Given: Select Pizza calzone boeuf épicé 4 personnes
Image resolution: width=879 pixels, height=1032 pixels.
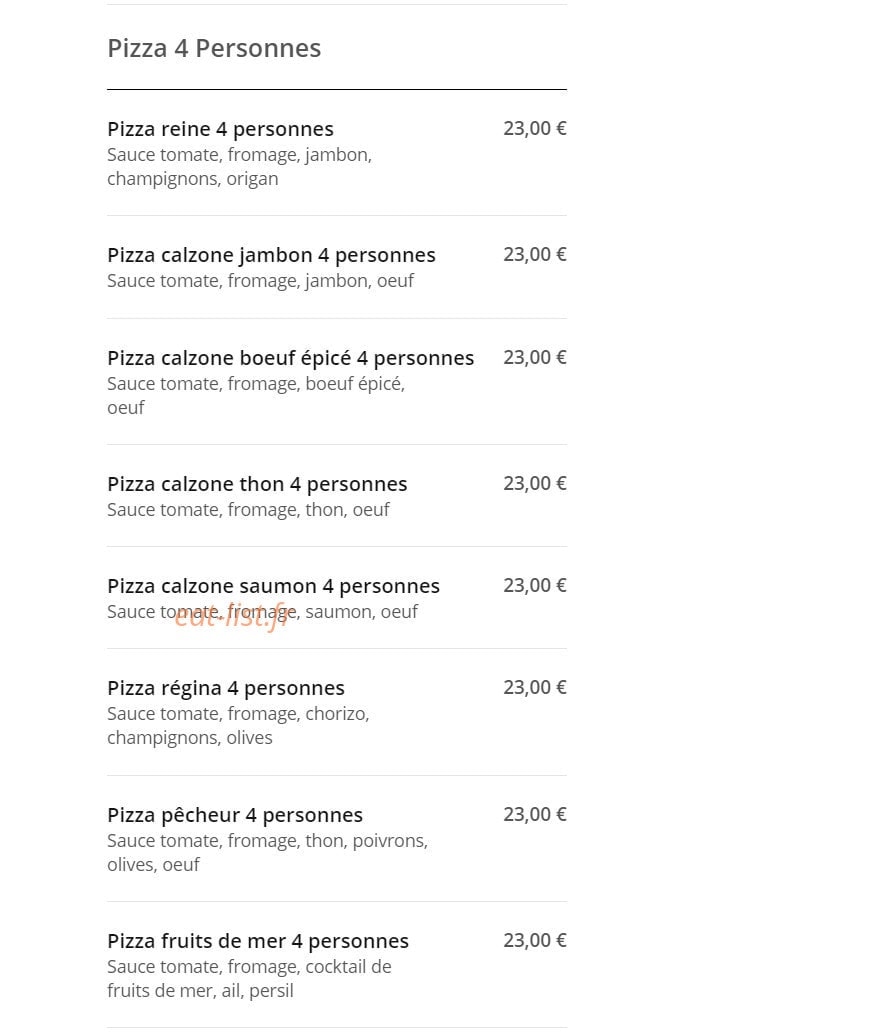Looking at the screenshot, I should click(290, 358).
